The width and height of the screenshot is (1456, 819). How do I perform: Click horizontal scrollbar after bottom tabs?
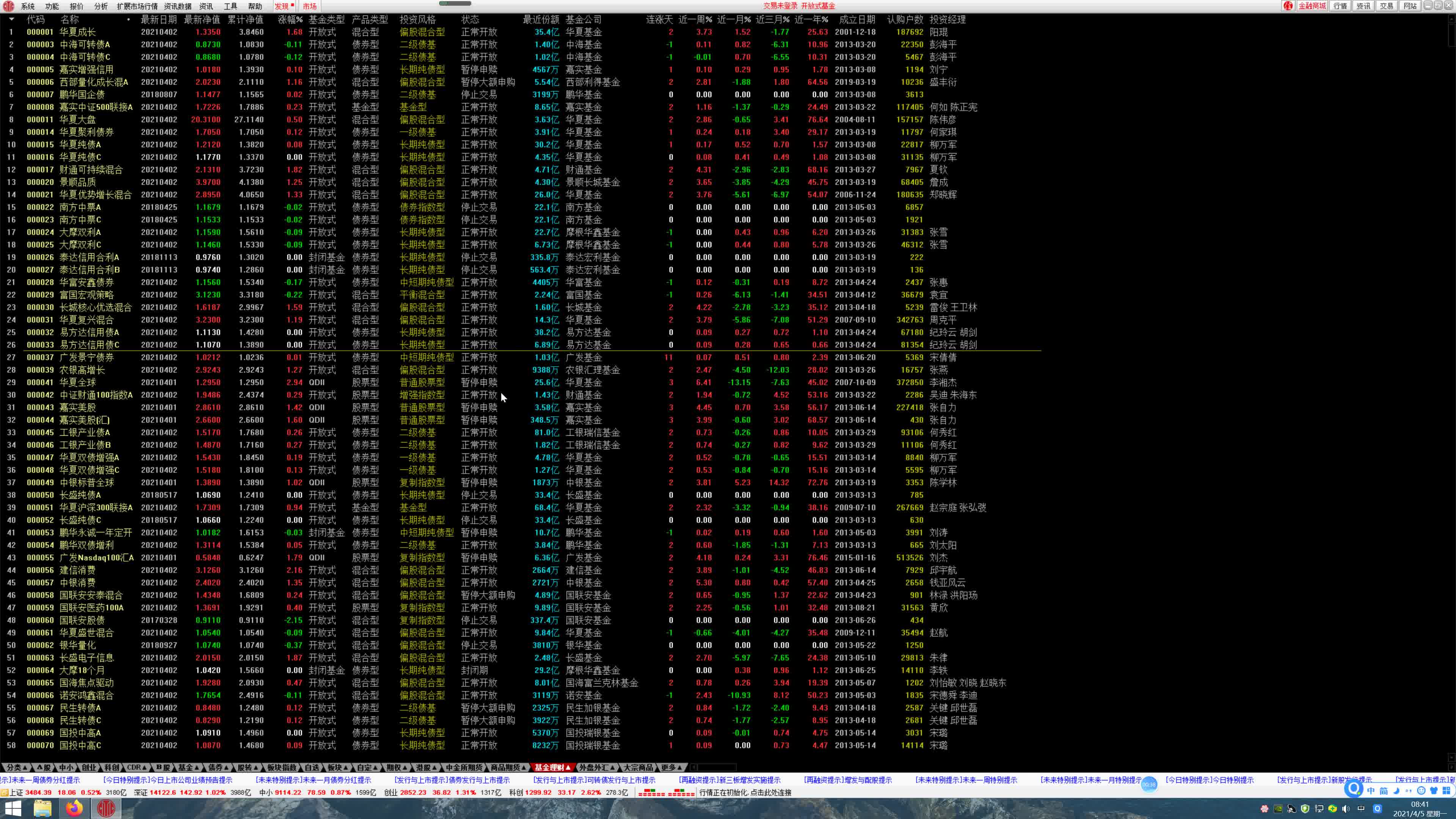tap(713, 767)
